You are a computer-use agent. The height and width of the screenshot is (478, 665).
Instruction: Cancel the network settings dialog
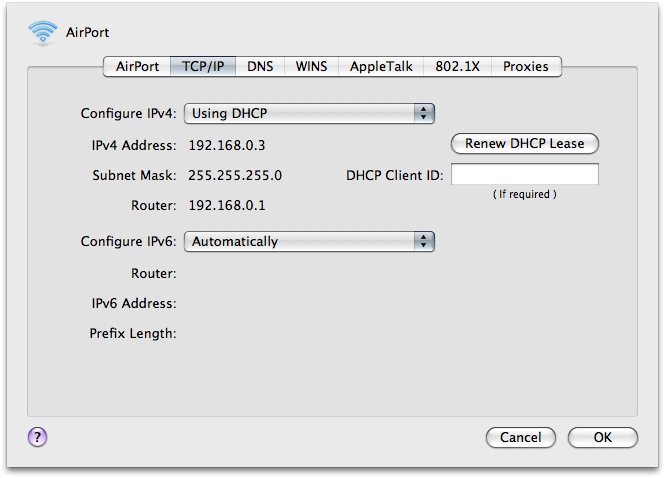521,437
